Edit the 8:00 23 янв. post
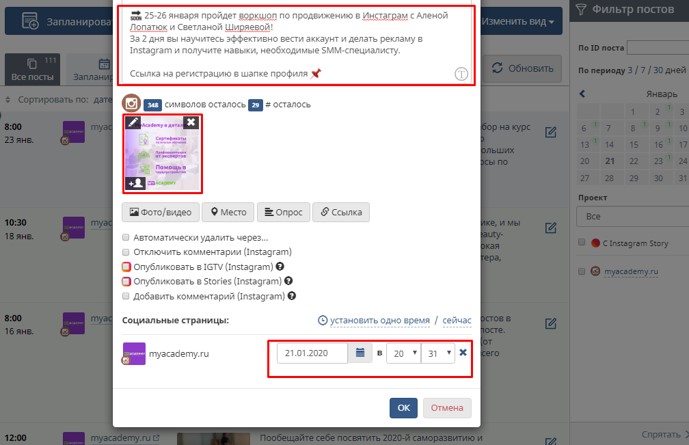 [x=551, y=132]
